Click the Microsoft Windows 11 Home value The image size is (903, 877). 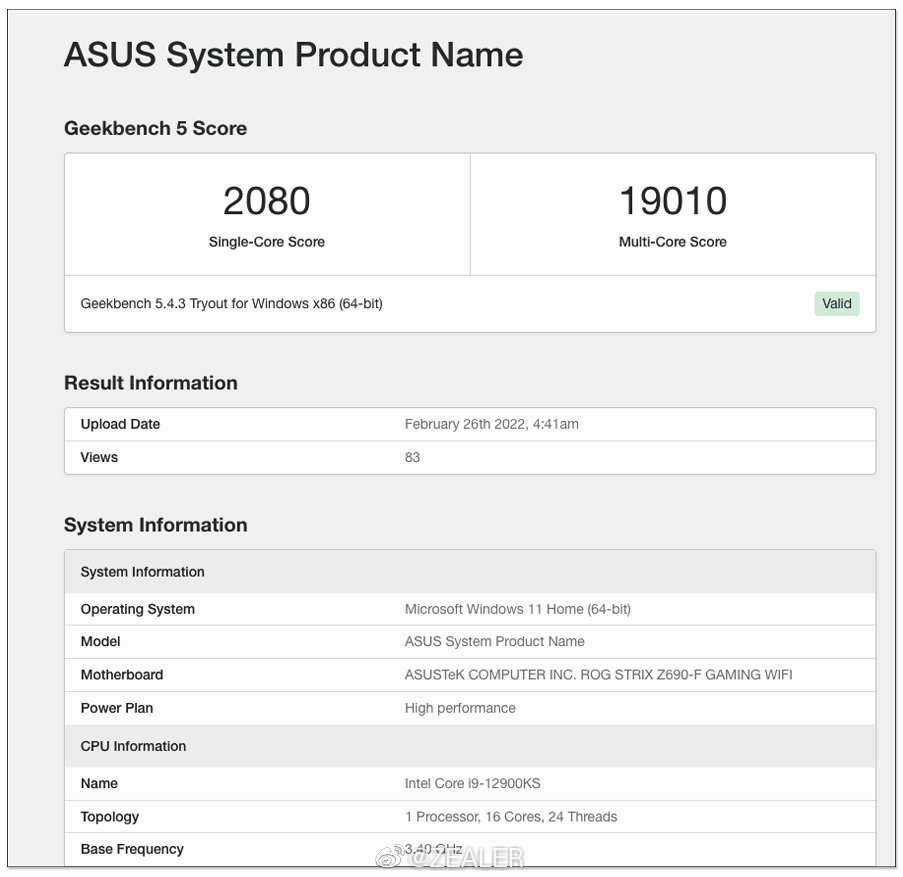click(x=517, y=609)
